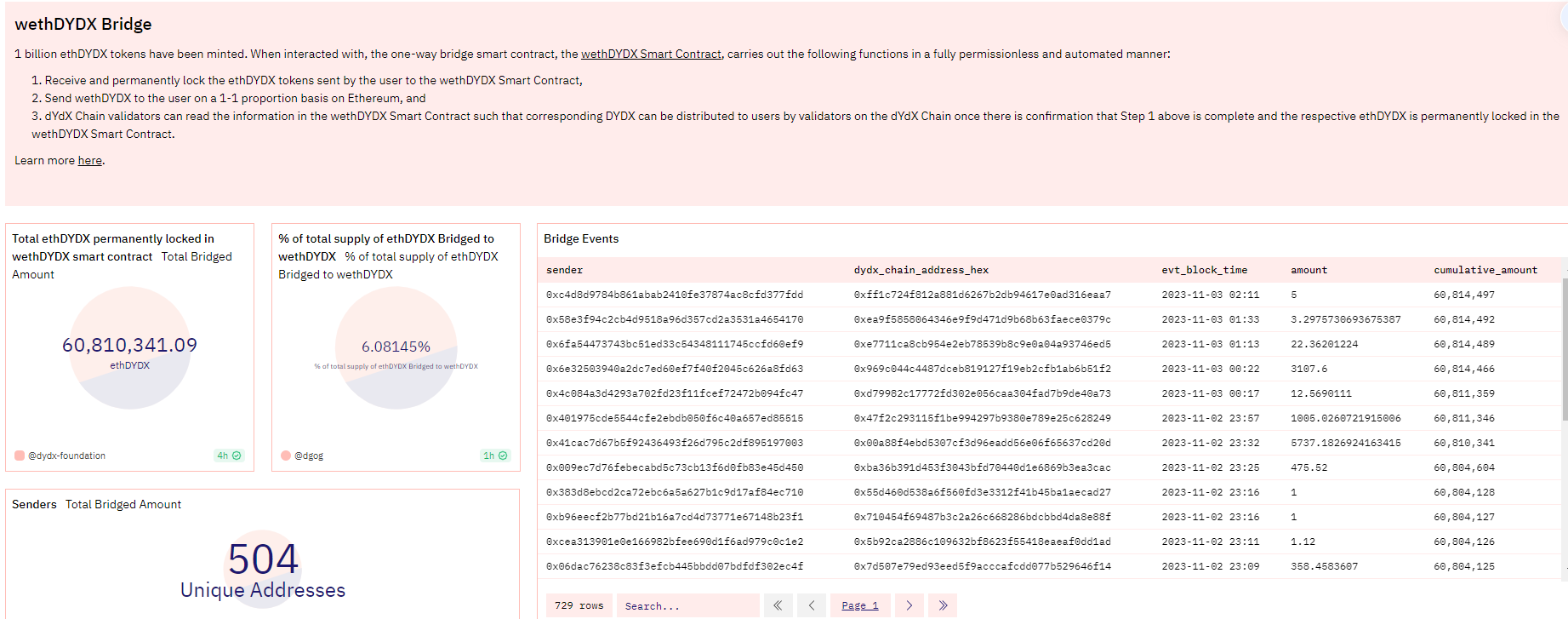Viewport: 1568px width, 619px height.
Task: Go to next page of Bridge Events
Action: click(x=909, y=605)
